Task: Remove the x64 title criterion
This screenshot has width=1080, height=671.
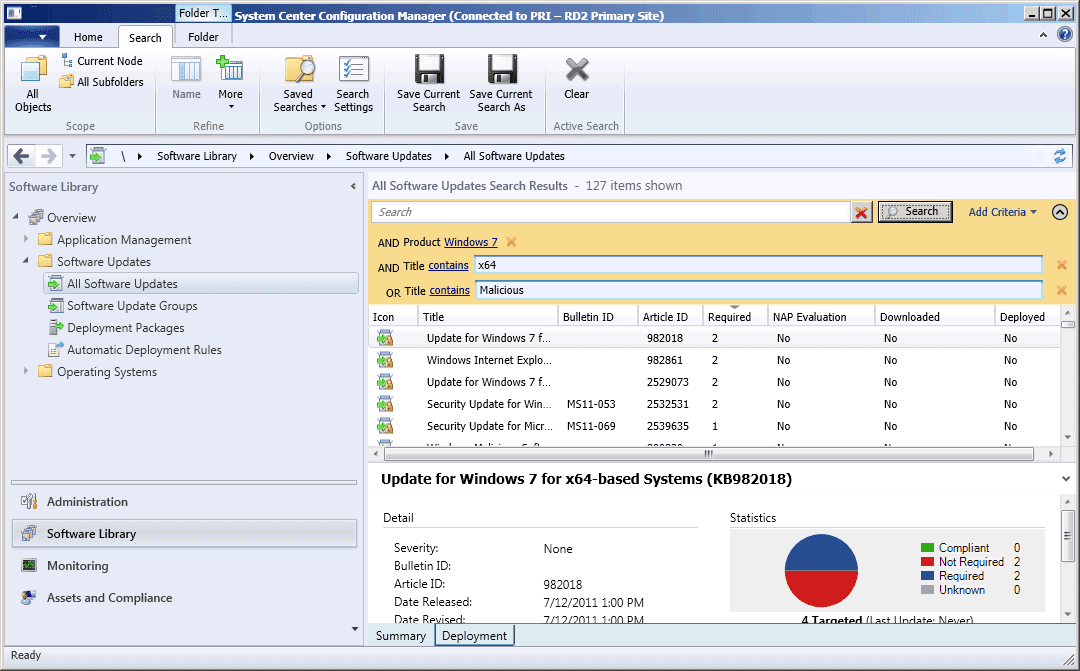Action: 1061,265
